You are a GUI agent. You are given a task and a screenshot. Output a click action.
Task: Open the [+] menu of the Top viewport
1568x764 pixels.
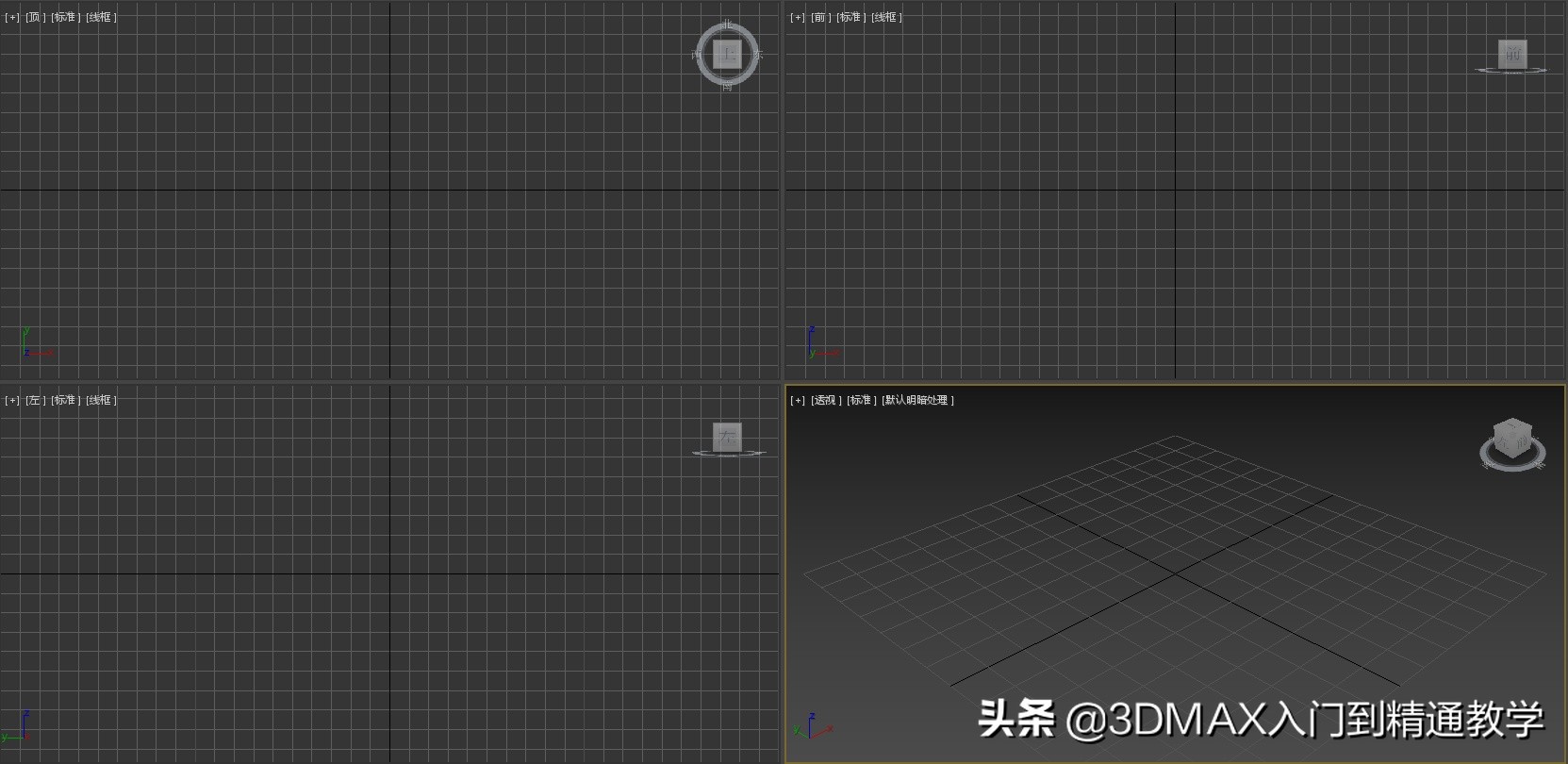(x=12, y=17)
